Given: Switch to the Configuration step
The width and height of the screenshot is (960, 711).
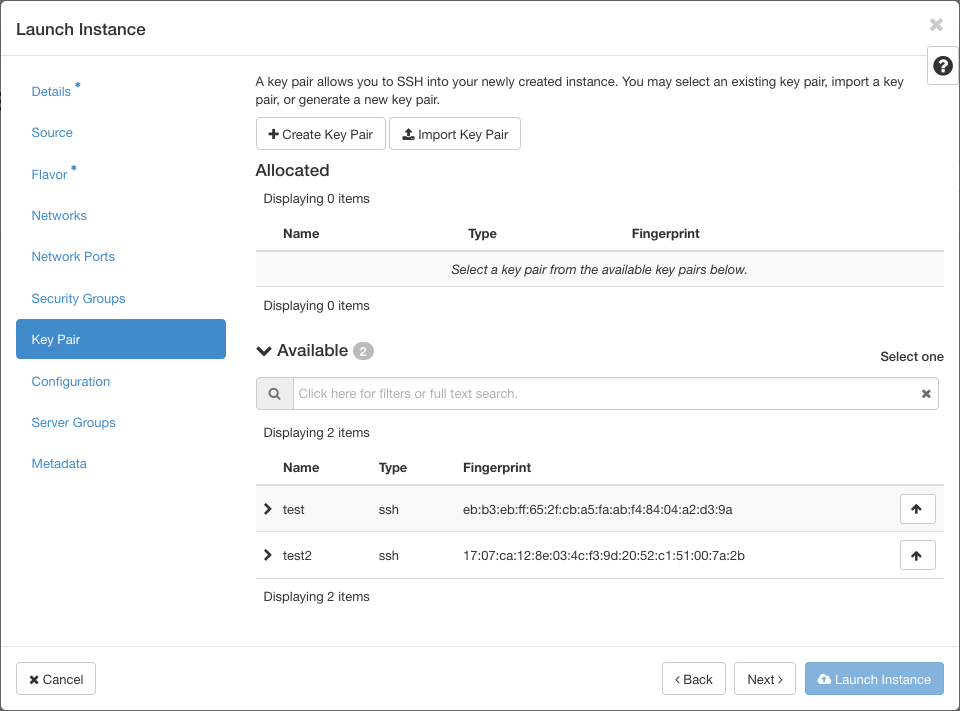Looking at the screenshot, I should (x=70, y=381).
